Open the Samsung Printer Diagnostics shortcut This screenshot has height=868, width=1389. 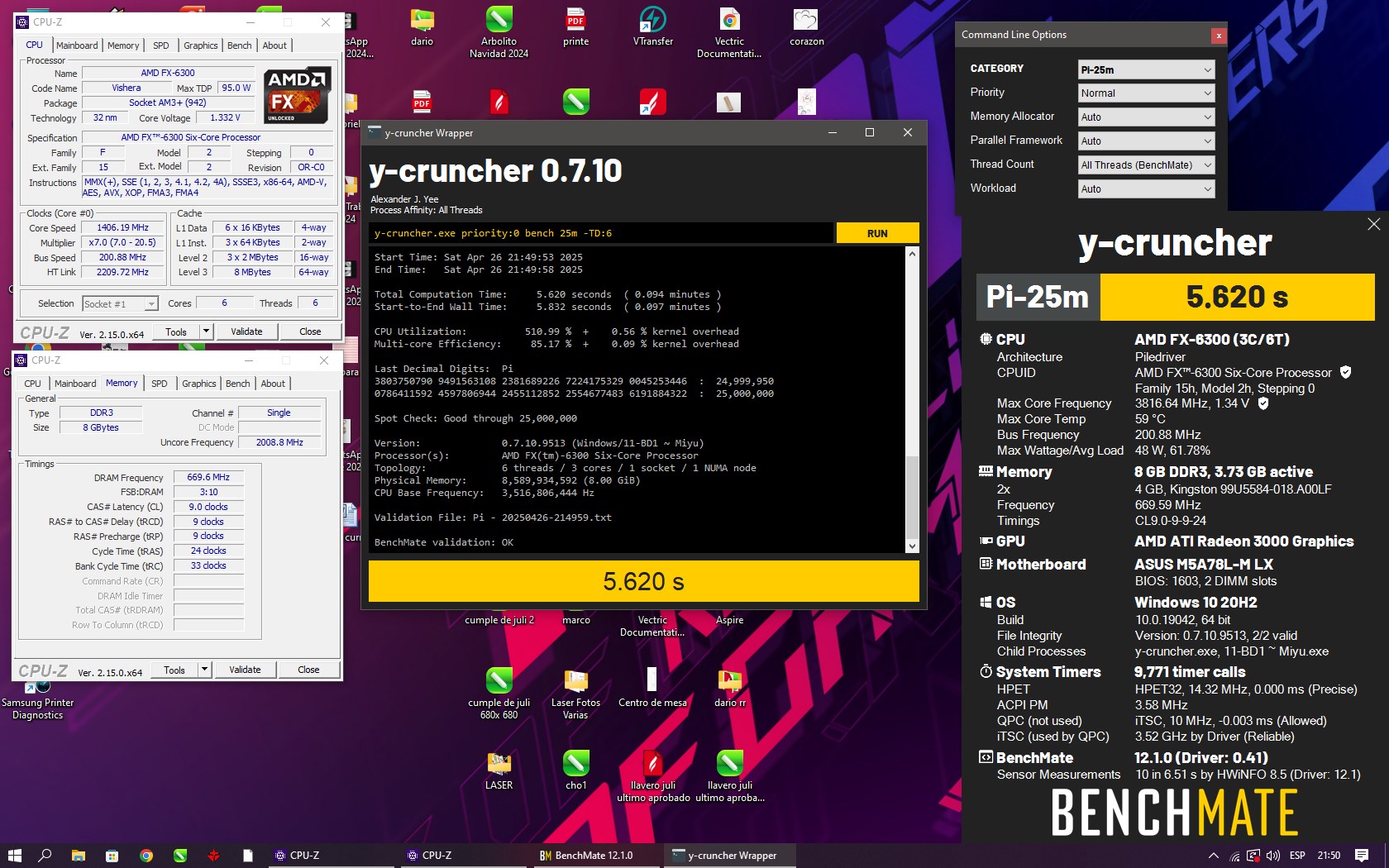point(37,699)
